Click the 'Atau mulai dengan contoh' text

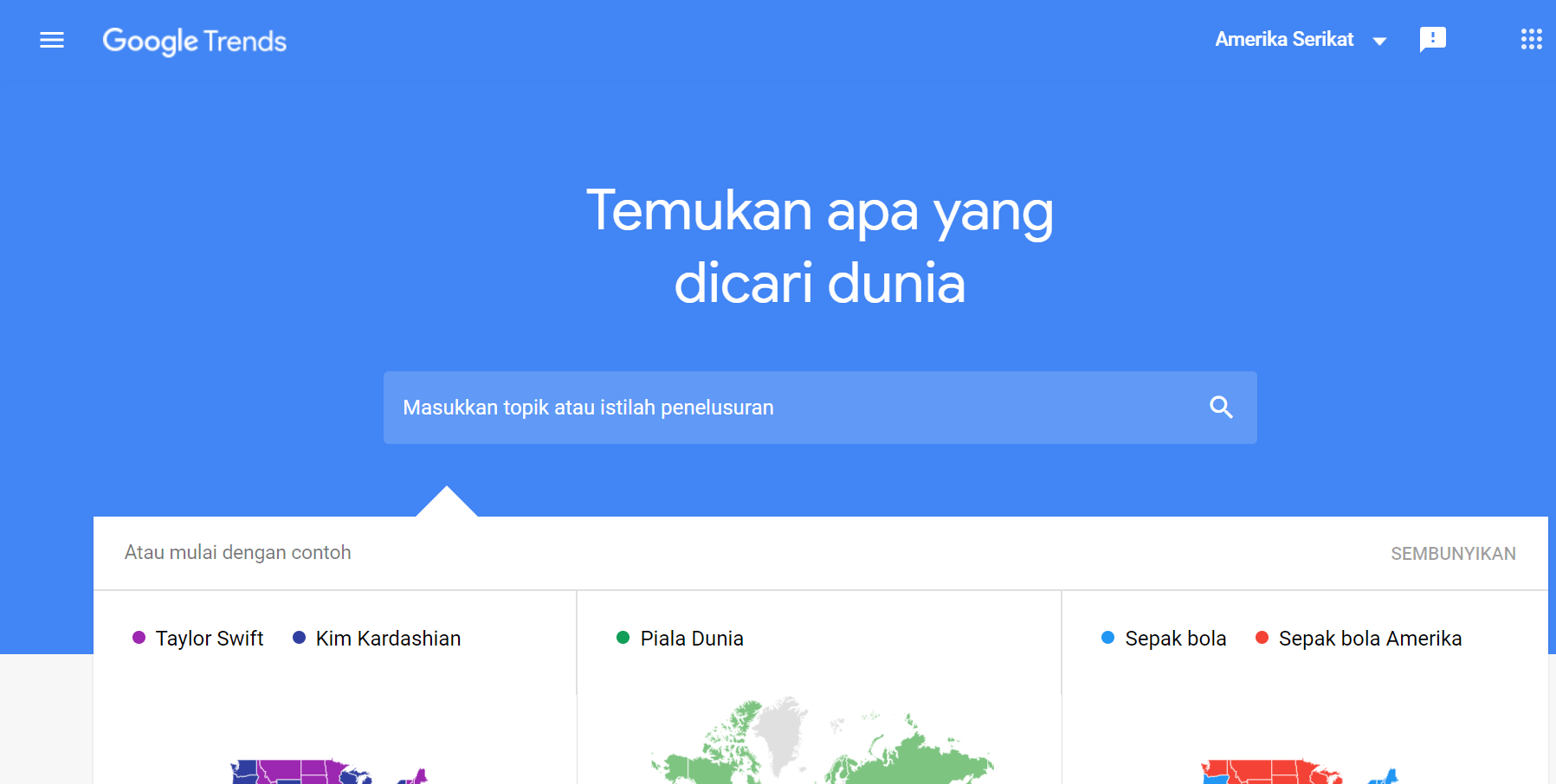pos(238,552)
